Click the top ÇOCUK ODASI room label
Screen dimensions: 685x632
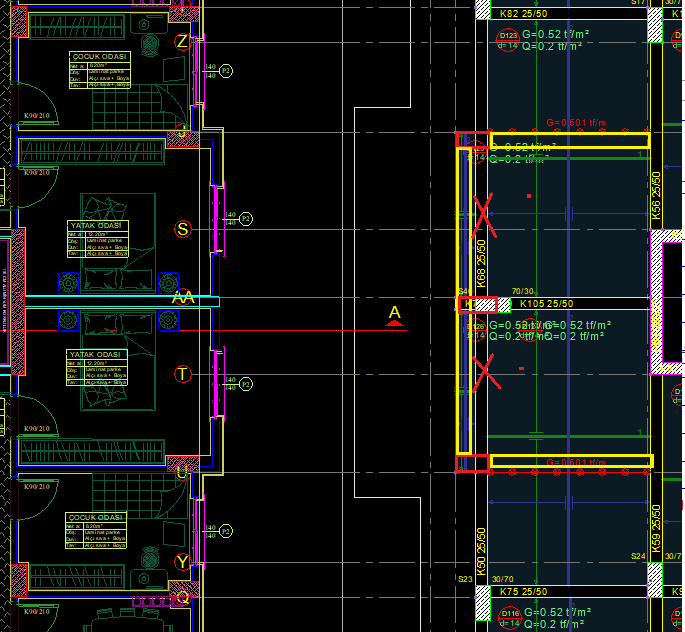click(100, 57)
